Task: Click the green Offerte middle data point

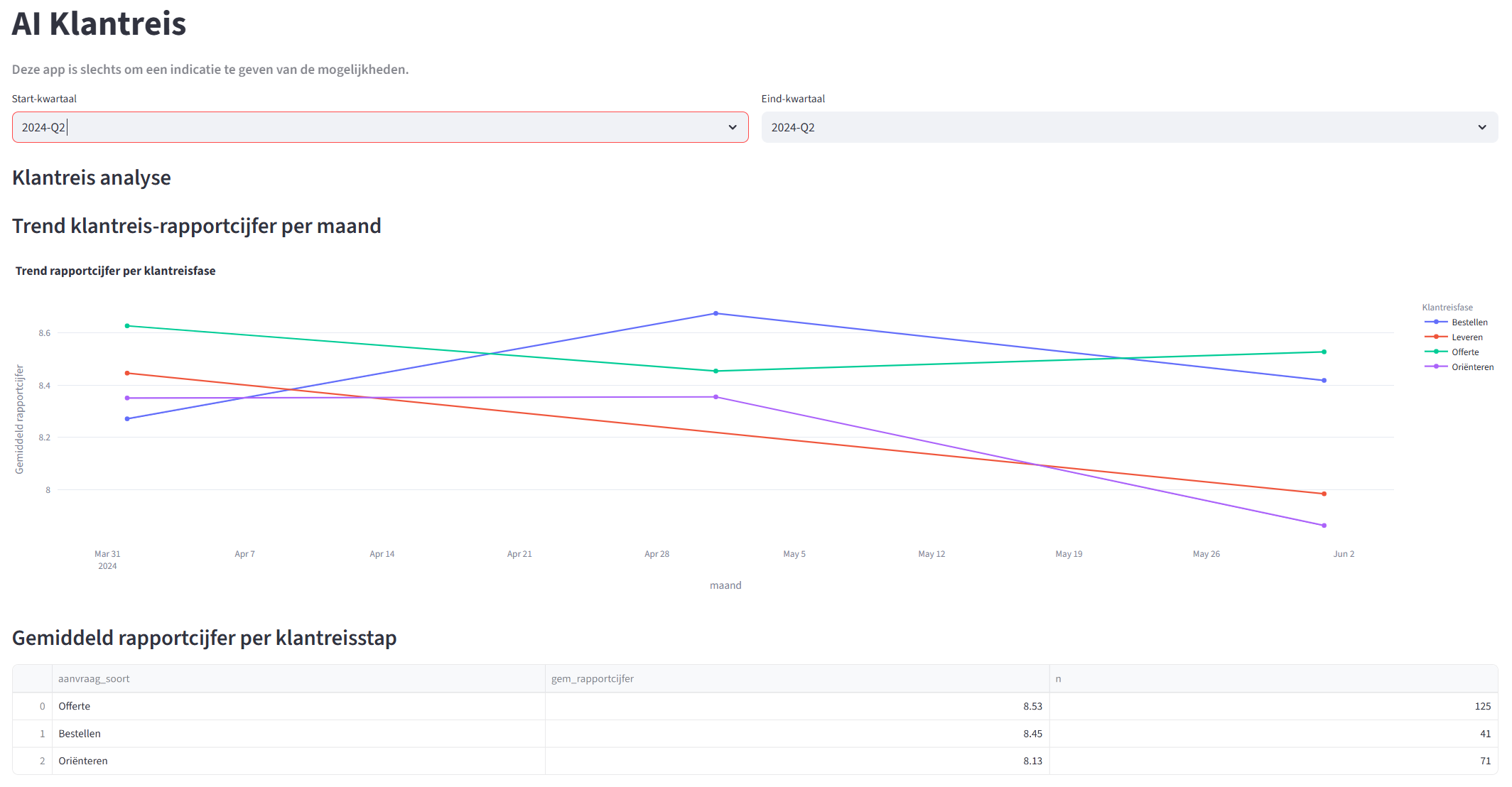Action: (x=715, y=371)
